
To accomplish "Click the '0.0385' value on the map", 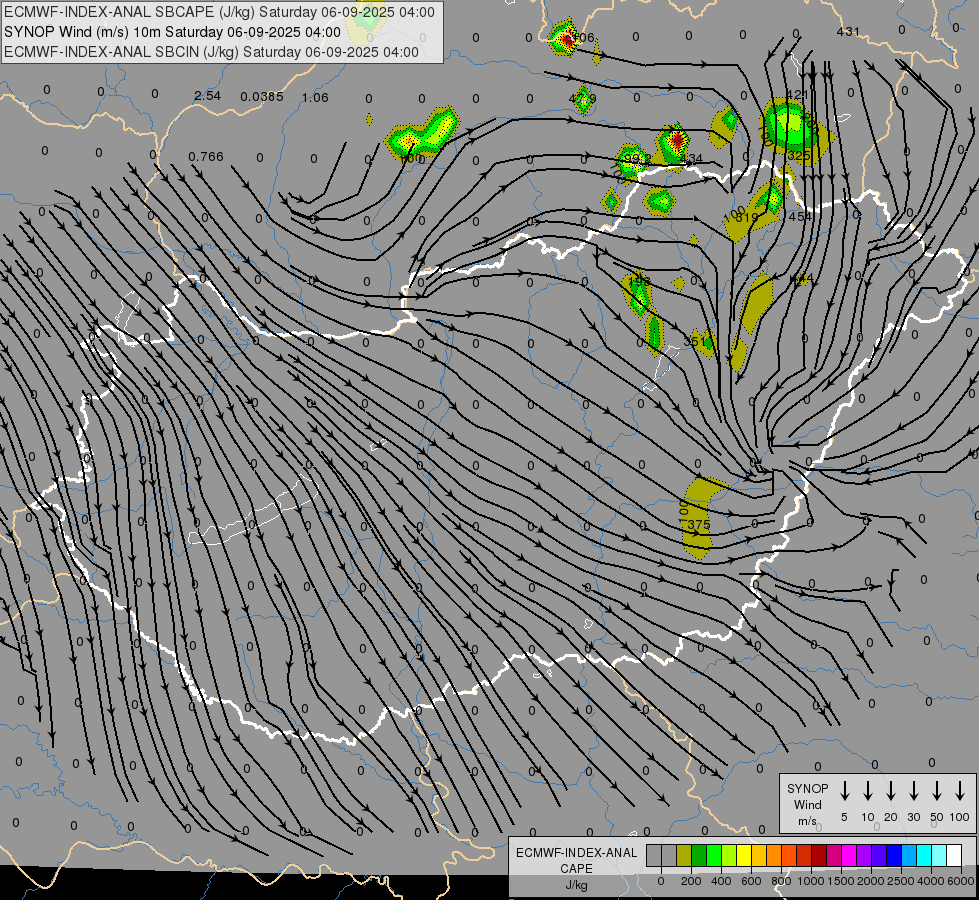I will point(262,96).
